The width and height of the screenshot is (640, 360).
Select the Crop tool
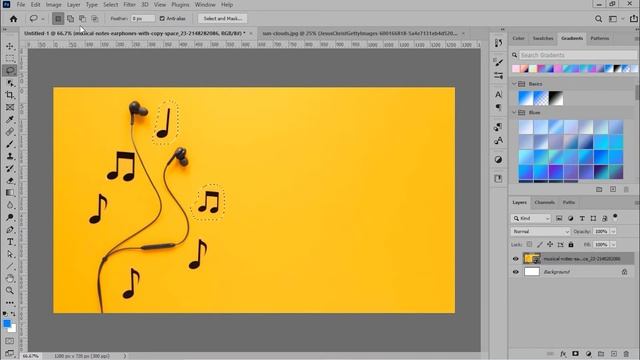[x=10, y=95]
